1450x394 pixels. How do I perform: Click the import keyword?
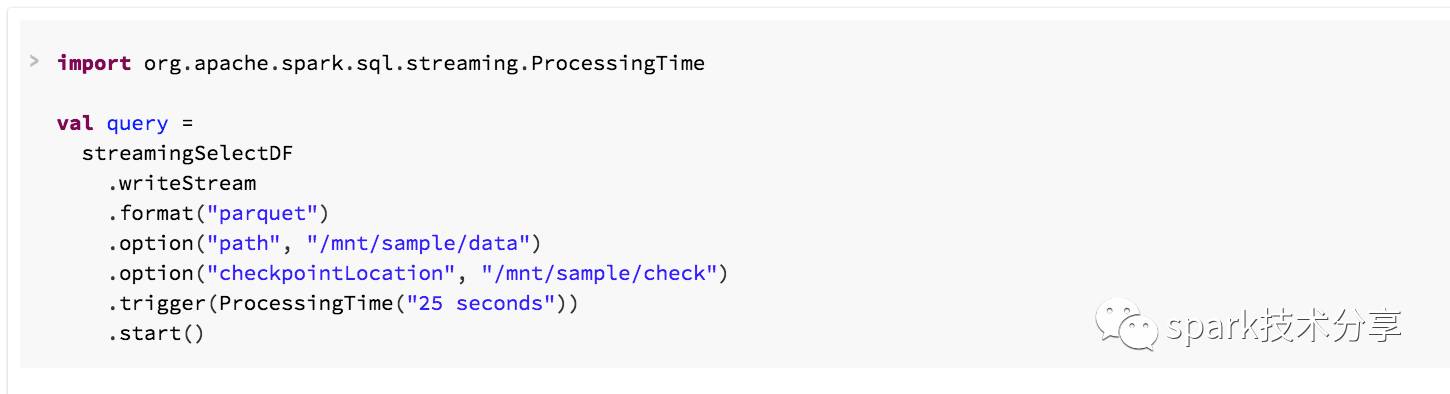point(94,64)
